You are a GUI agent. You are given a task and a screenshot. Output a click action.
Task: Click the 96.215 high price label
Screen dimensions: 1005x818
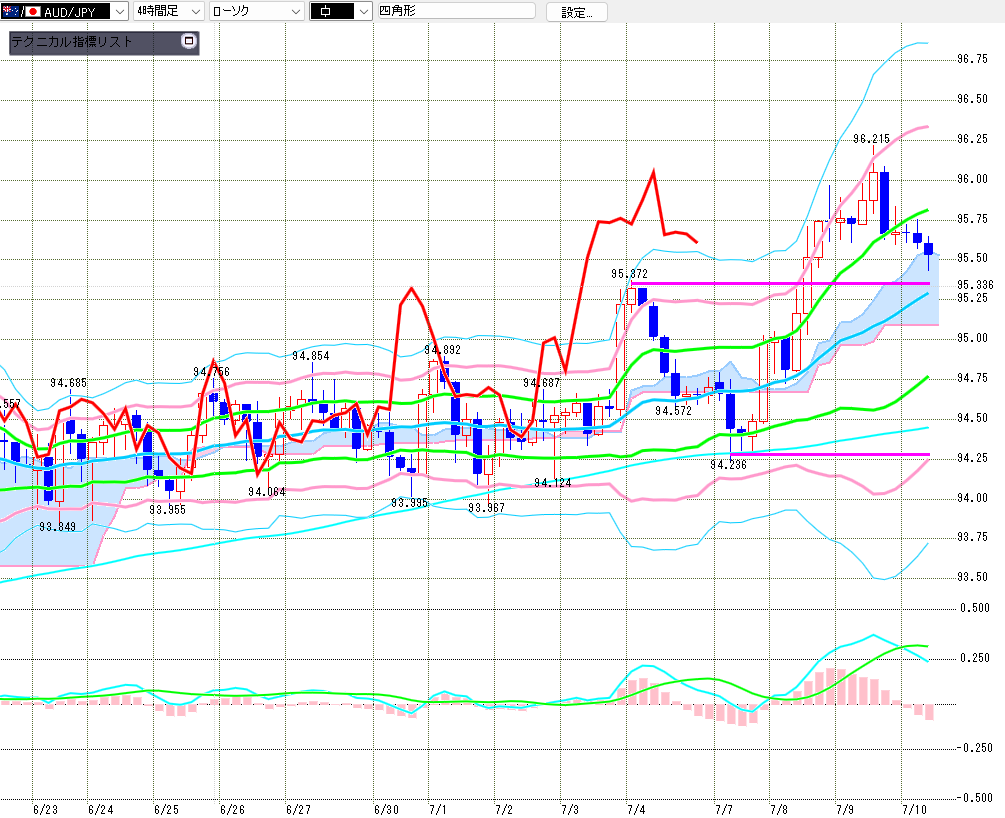(x=871, y=138)
